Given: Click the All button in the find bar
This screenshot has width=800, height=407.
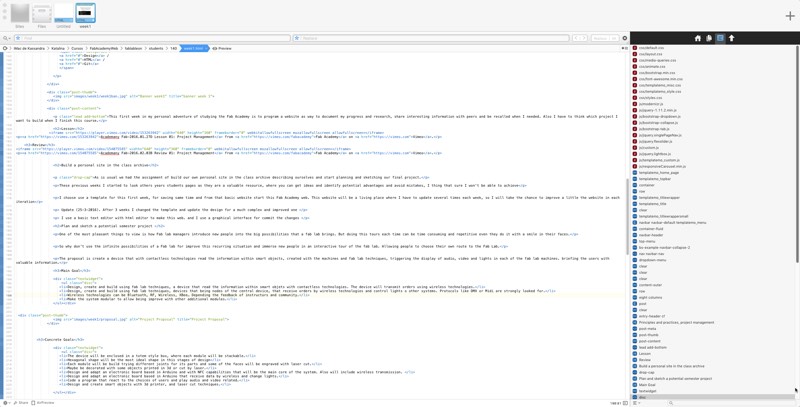Looking at the screenshot, I should coord(614,38).
